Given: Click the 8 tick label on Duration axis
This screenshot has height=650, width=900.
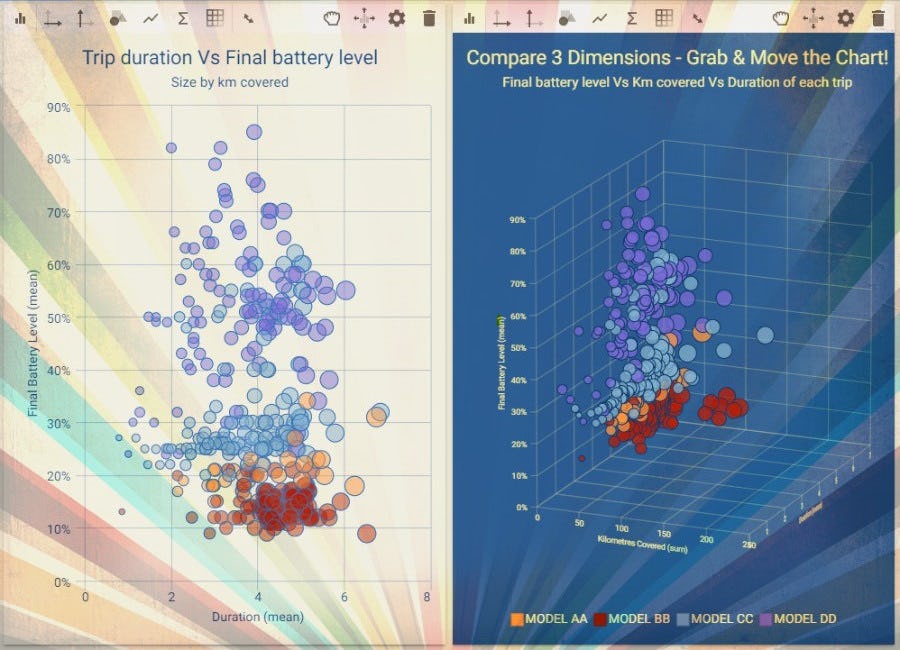Looking at the screenshot, I should click(426, 597).
